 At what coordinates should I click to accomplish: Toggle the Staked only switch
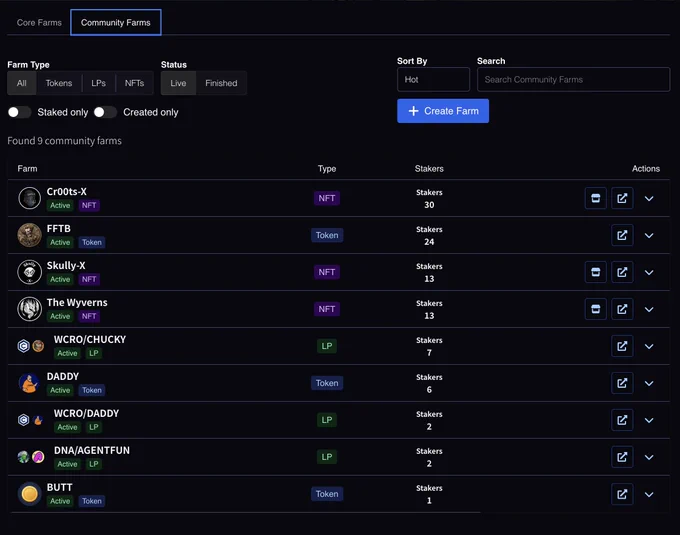click(19, 112)
